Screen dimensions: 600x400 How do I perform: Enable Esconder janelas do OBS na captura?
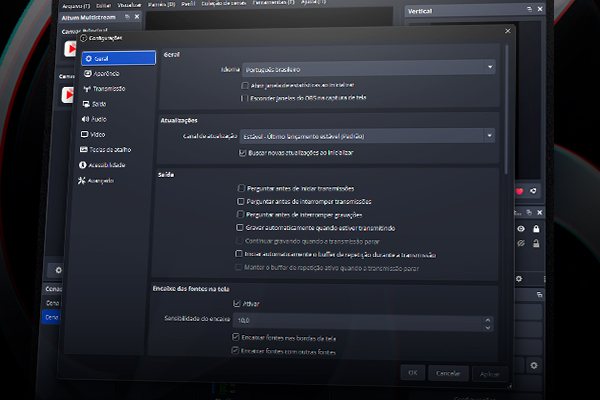pyautogui.click(x=244, y=98)
